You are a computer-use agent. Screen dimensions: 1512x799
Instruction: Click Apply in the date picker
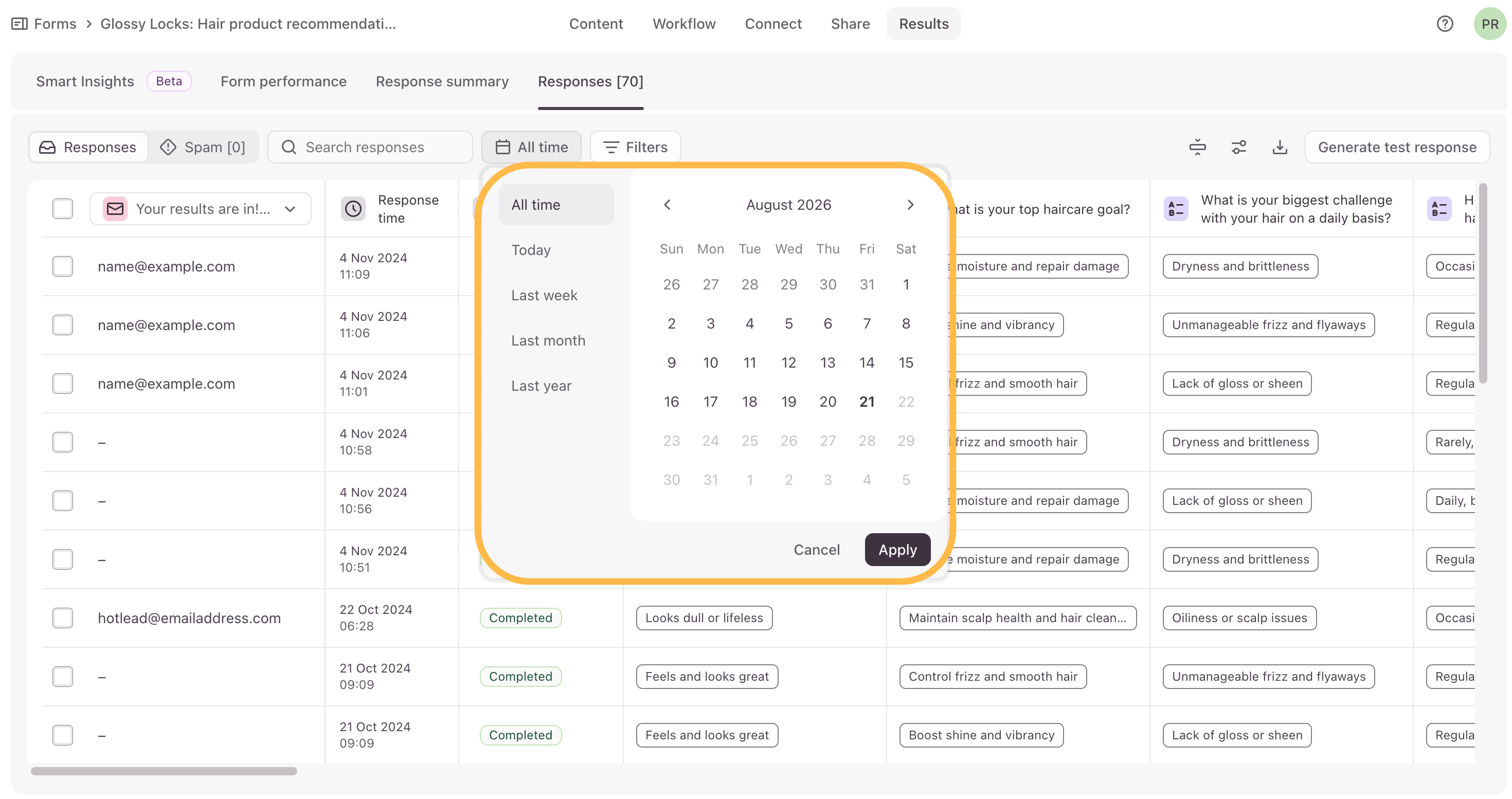click(897, 550)
